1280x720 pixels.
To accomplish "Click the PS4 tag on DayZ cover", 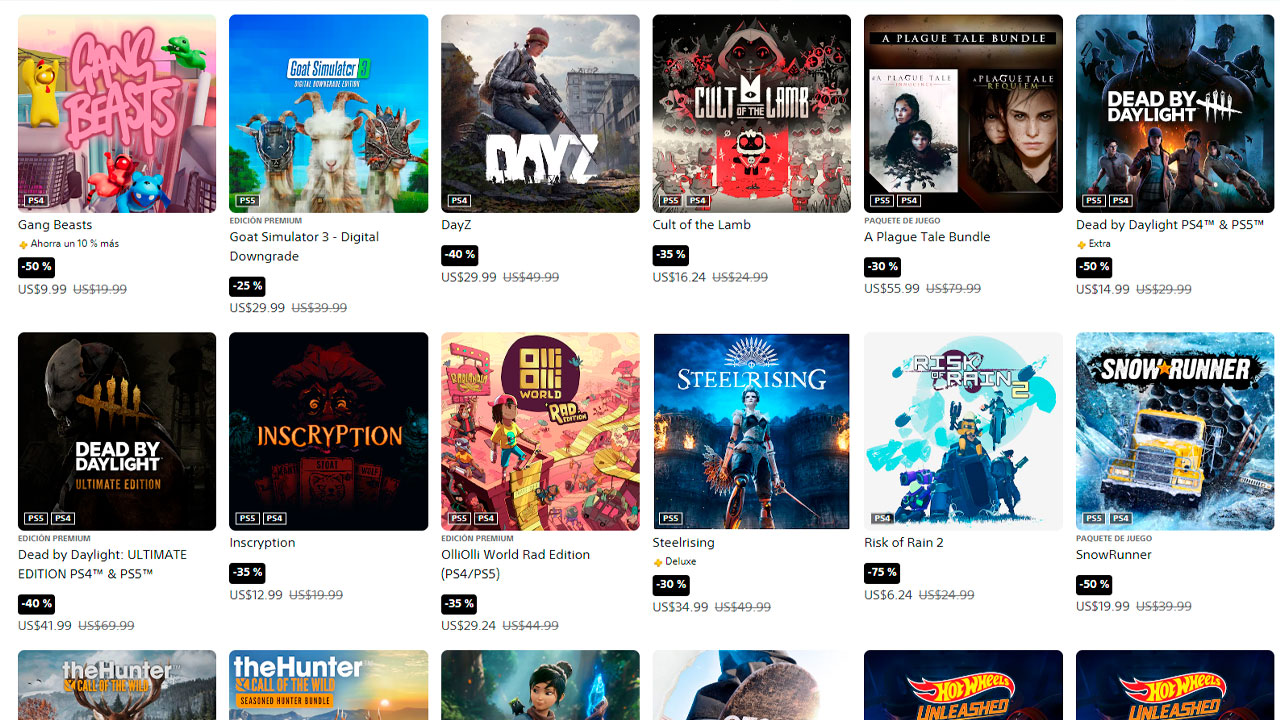I will coord(459,201).
